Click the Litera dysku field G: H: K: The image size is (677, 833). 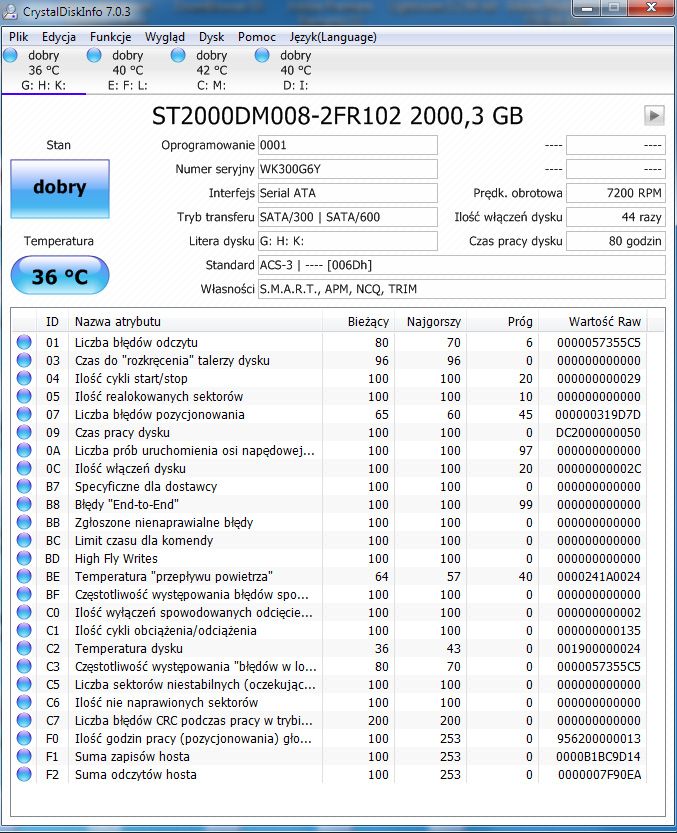348,241
